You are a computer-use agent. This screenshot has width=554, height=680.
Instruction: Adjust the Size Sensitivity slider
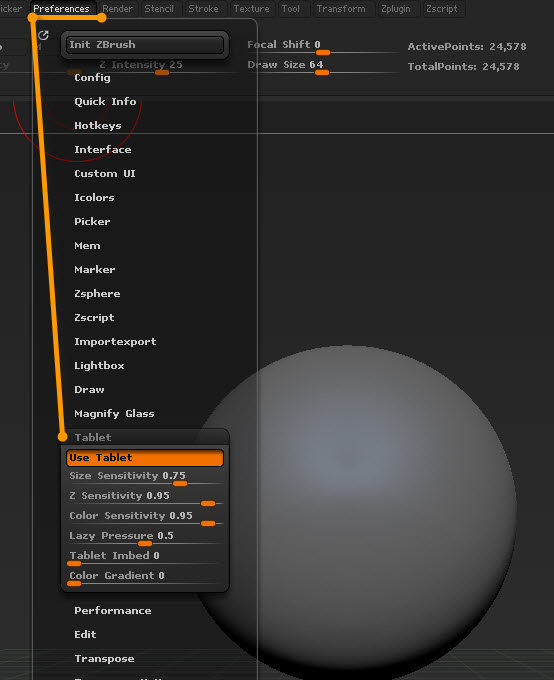pos(145,478)
